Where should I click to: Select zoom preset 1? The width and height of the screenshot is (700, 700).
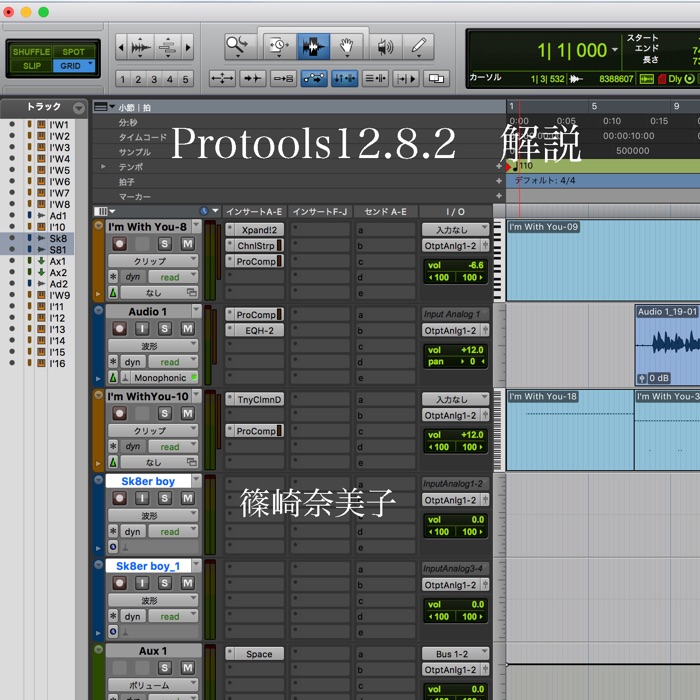click(123, 79)
